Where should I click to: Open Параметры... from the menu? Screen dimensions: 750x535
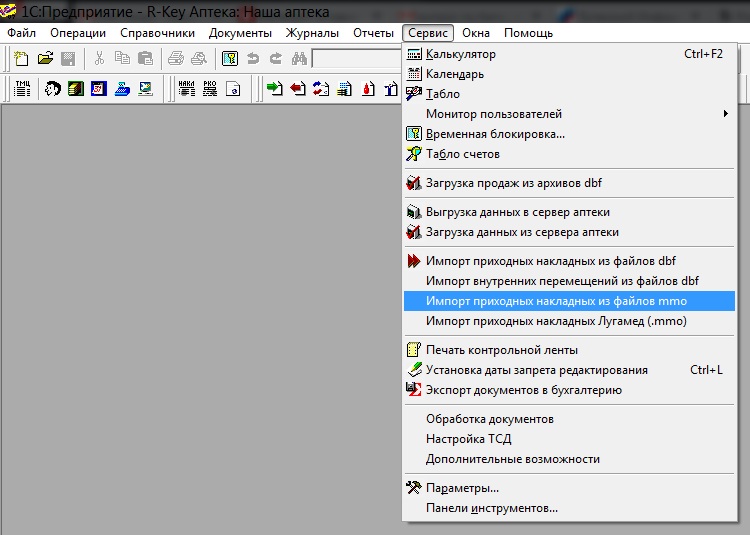click(x=462, y=488)
